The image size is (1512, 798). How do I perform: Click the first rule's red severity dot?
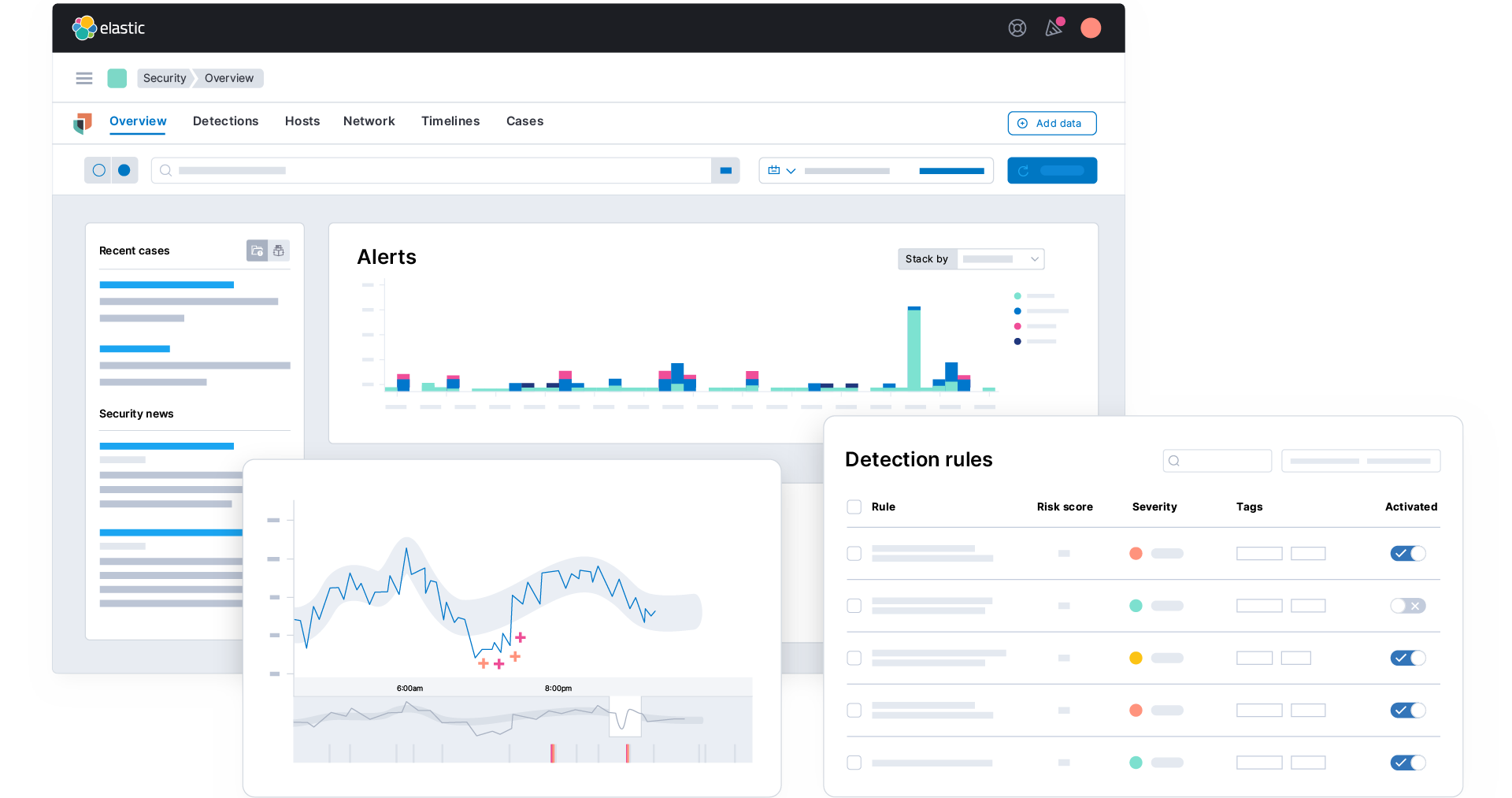point(1136,554)
